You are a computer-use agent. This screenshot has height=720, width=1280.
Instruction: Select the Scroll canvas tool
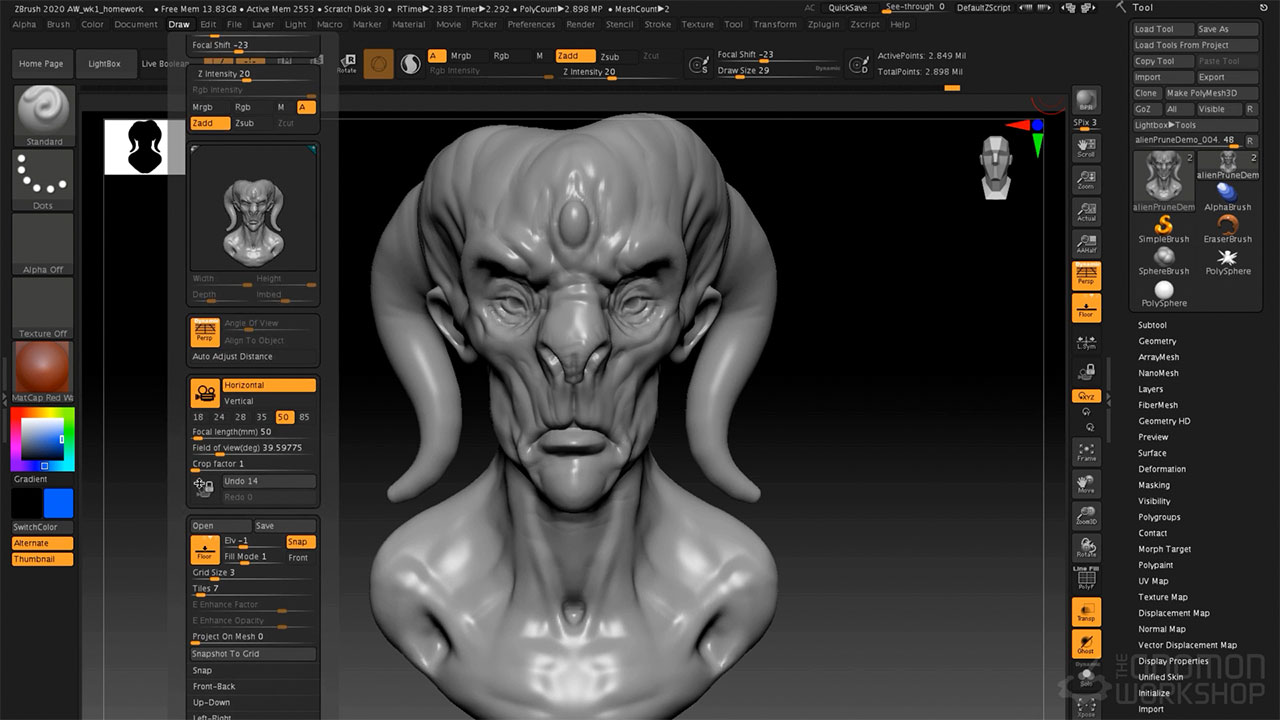[x=1086, y=148]
